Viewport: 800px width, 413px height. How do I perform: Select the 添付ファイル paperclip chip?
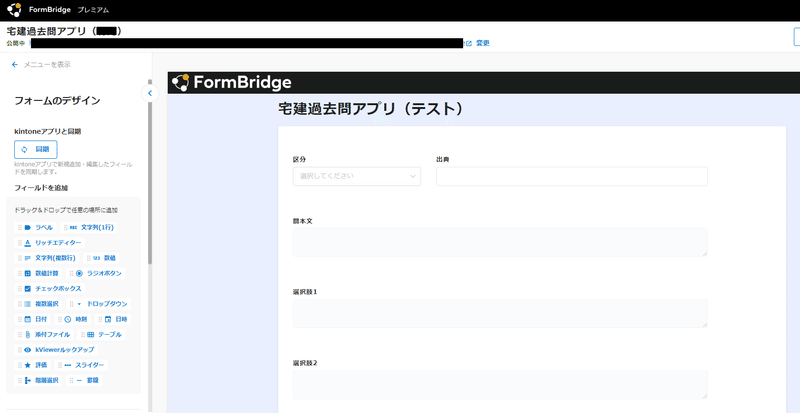tap(44, 335)
